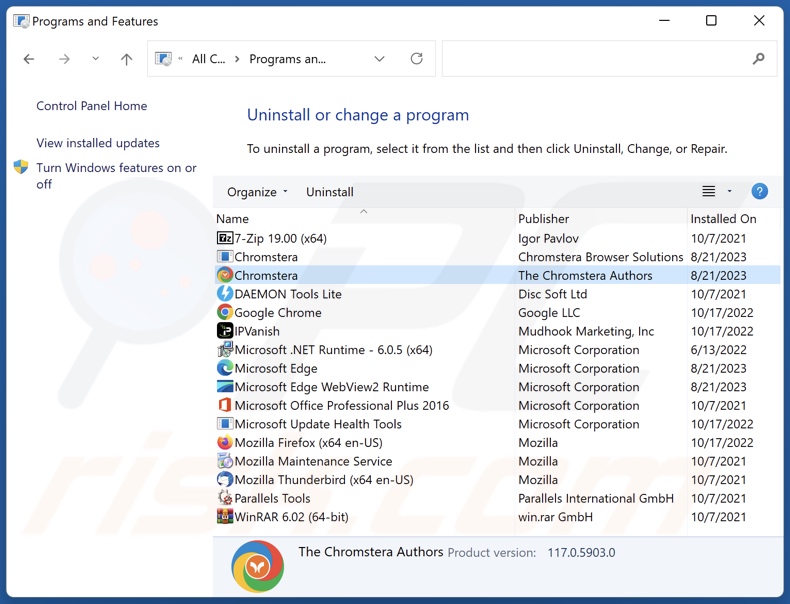Click the colorful Chromstera Authors row icon
This screenshot has height=604, width=790.
pos(225,276)
